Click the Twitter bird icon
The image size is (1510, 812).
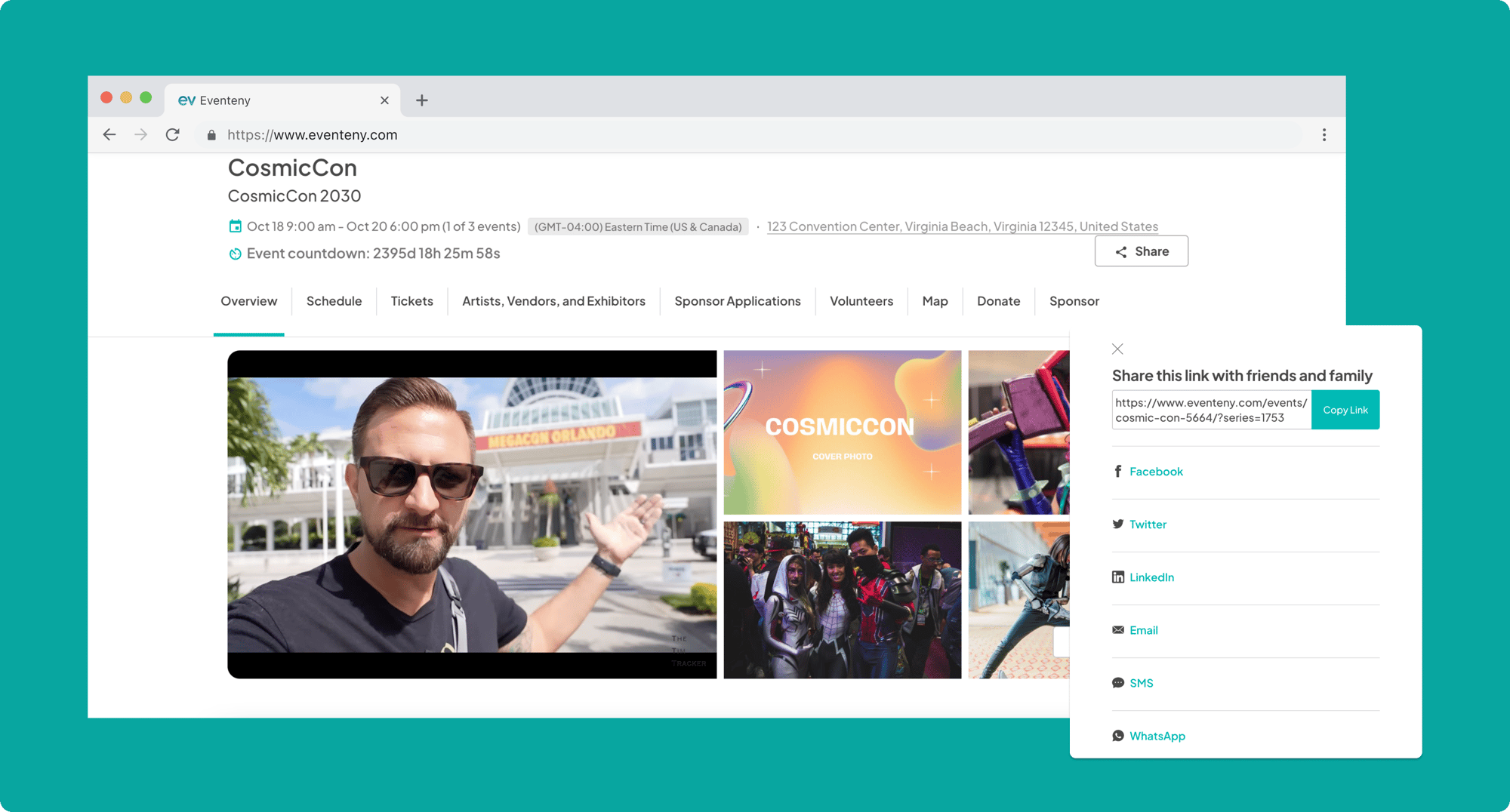(1118, 524)
